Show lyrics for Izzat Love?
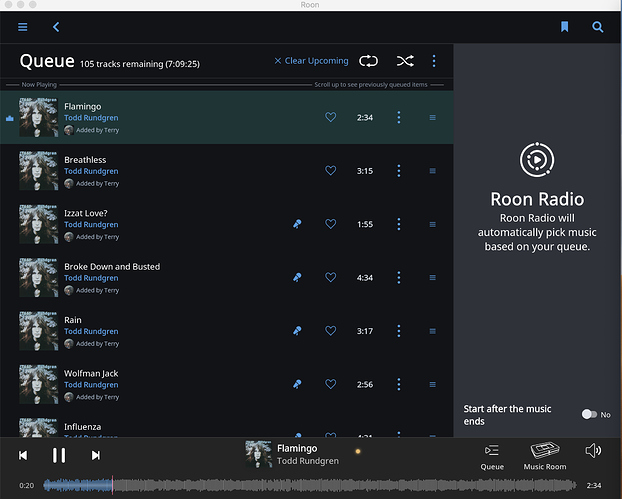 [297, 224]
